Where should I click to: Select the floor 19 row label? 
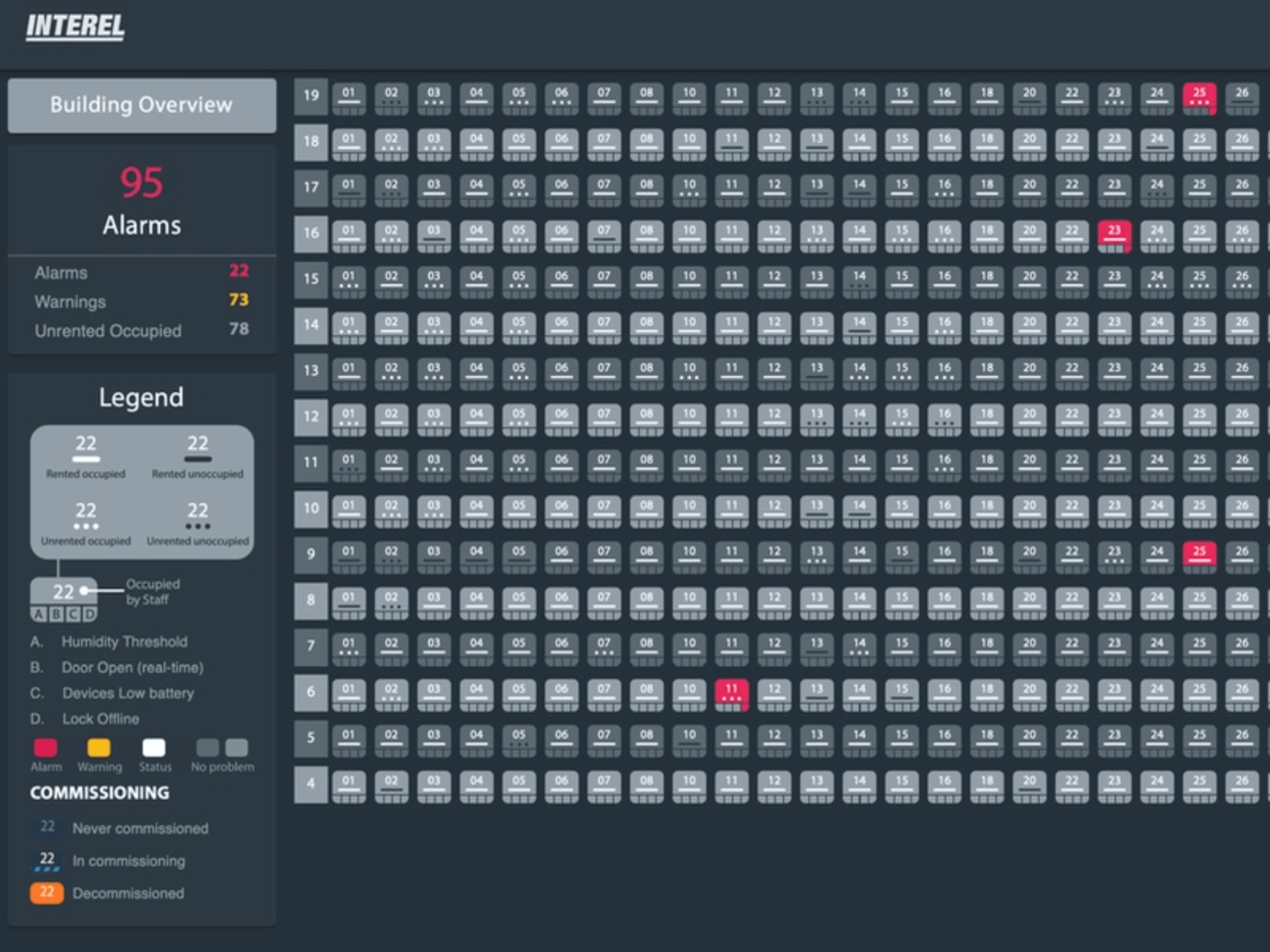click(x=311, y=96)
